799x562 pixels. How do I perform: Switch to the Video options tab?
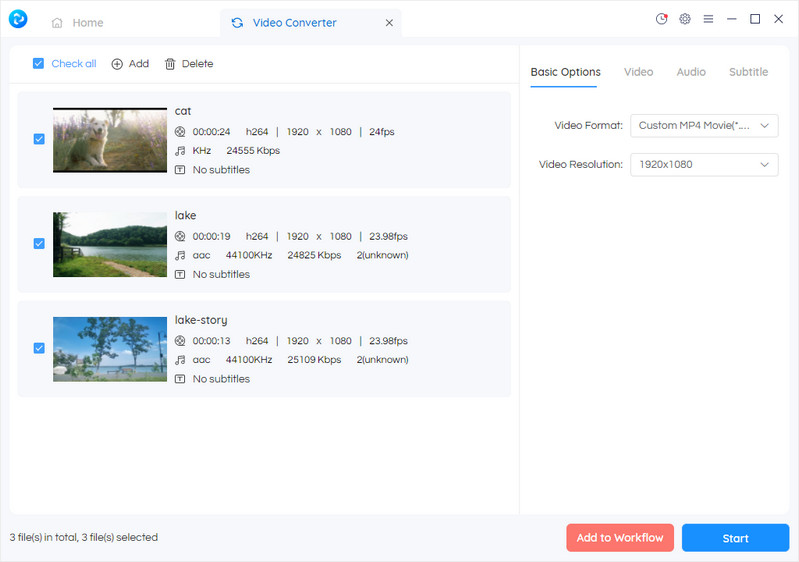tap(638, 72)
